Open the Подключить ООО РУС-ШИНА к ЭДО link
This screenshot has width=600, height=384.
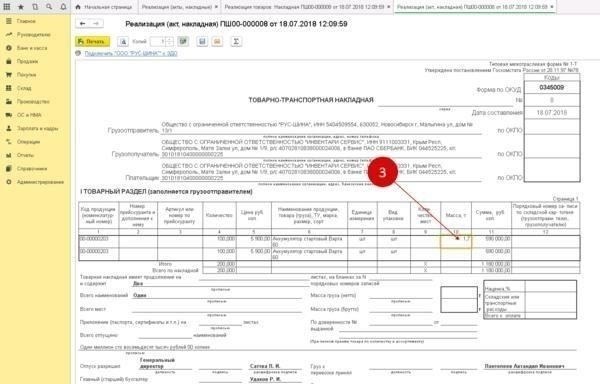point(131,54)
